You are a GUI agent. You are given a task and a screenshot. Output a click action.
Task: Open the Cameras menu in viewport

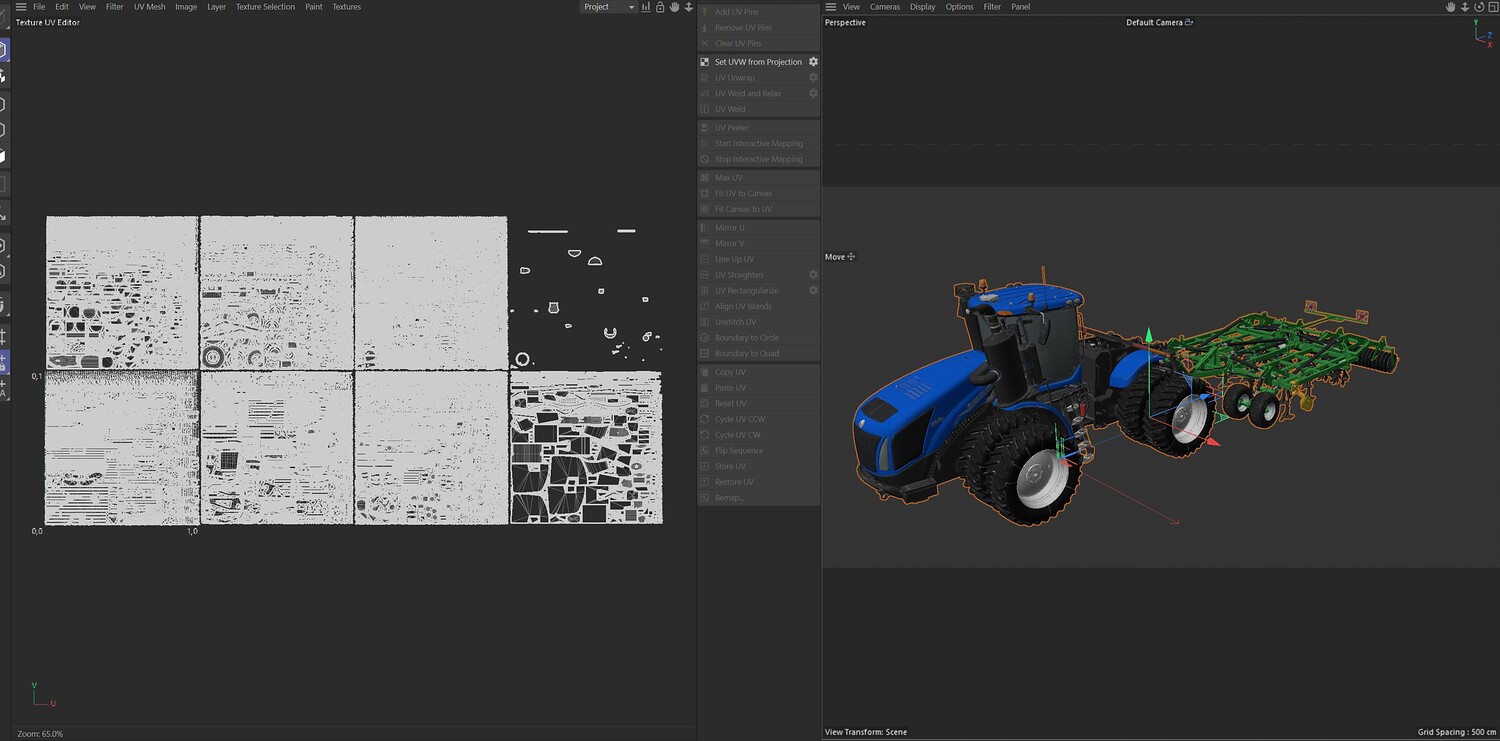tap(885, 7)
